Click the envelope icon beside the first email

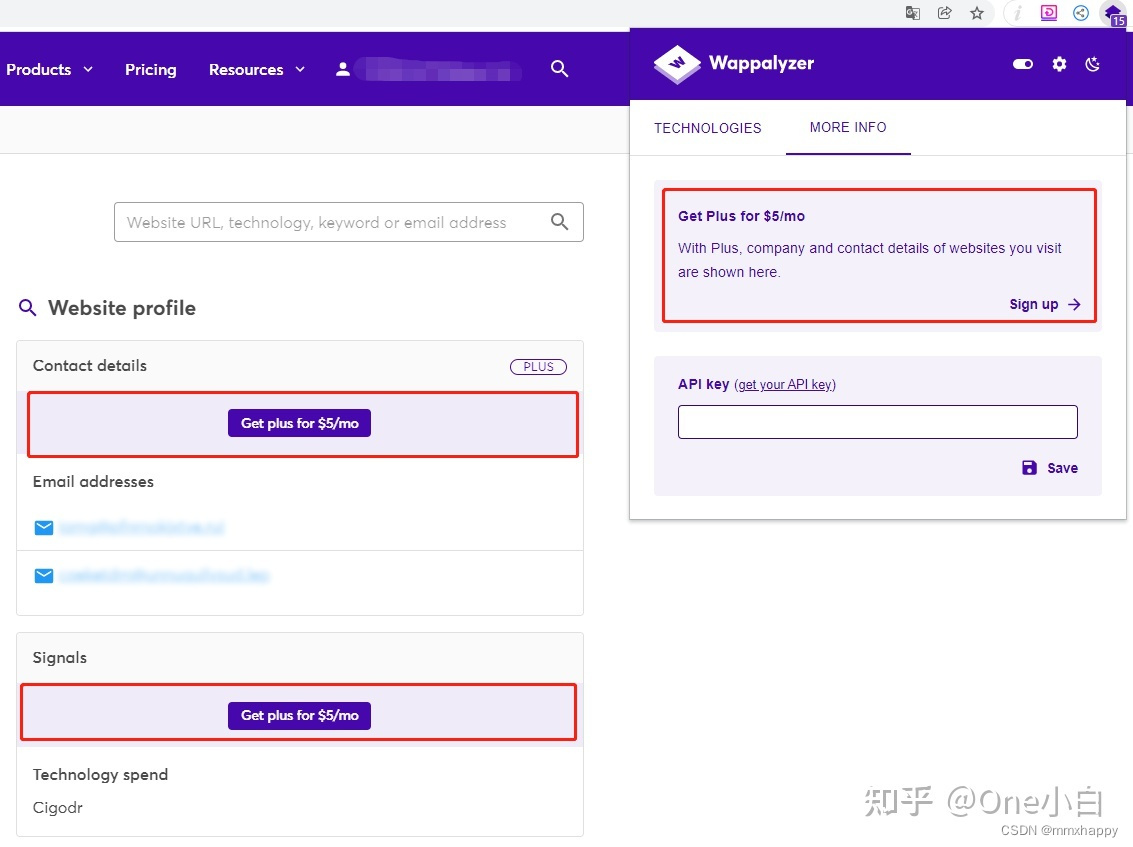tap(44, 527)
